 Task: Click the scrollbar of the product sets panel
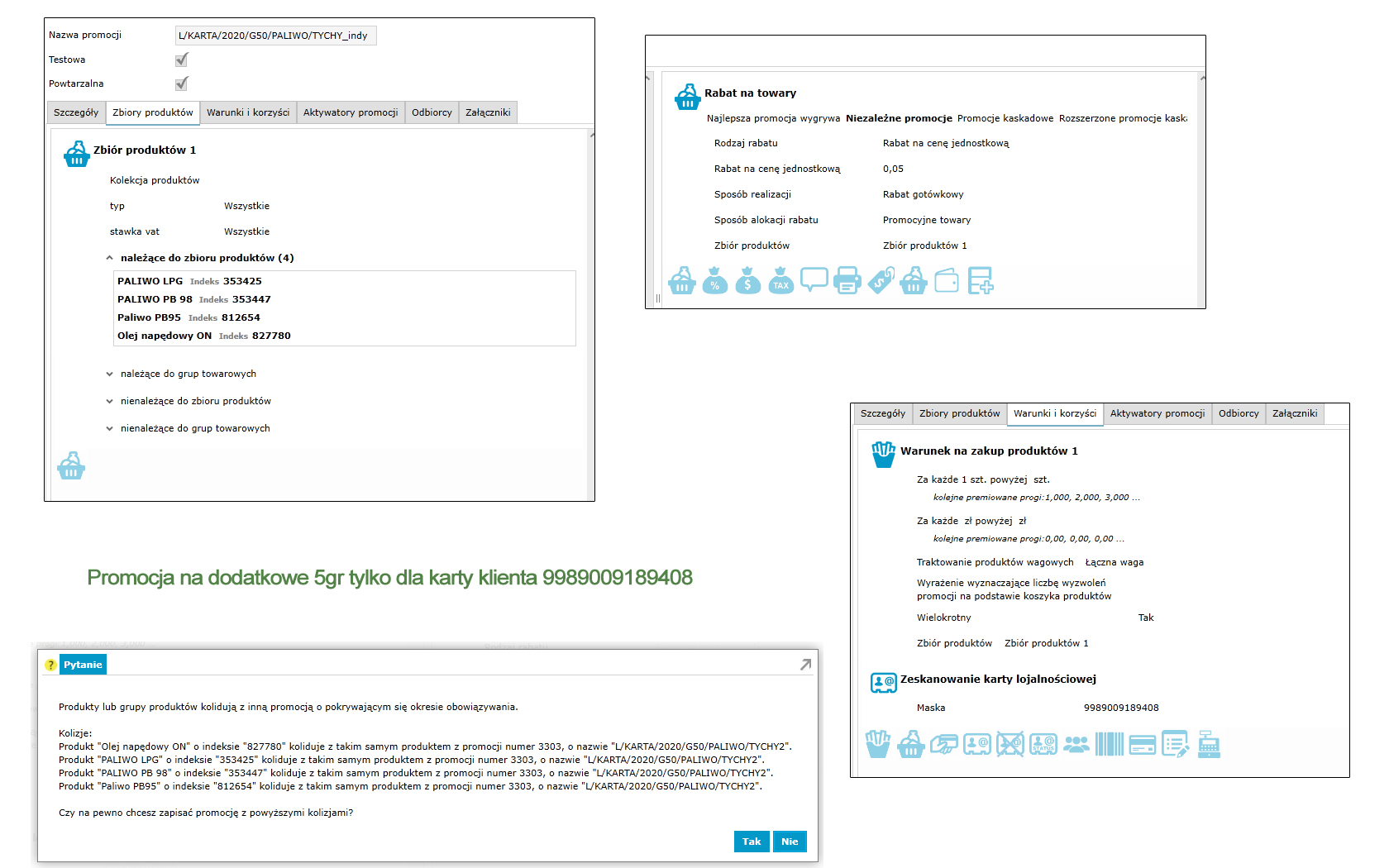tap(590, 314)
